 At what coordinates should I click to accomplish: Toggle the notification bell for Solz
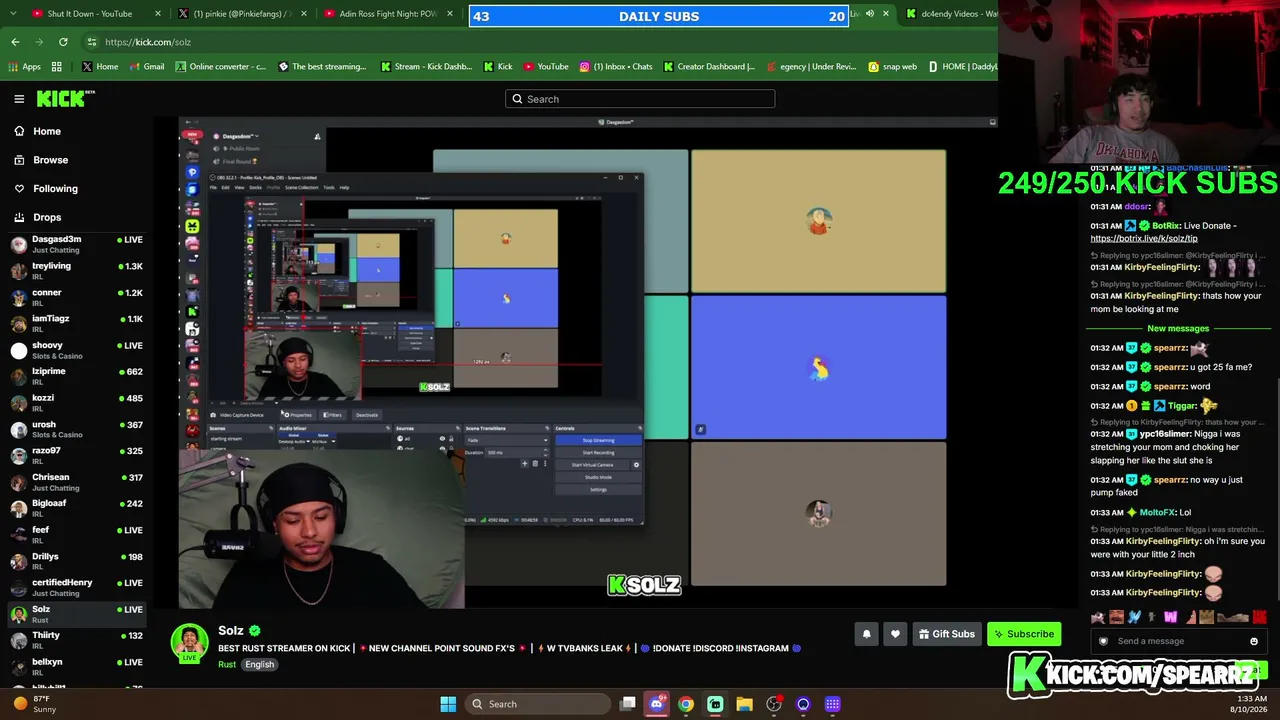[867, 634]
